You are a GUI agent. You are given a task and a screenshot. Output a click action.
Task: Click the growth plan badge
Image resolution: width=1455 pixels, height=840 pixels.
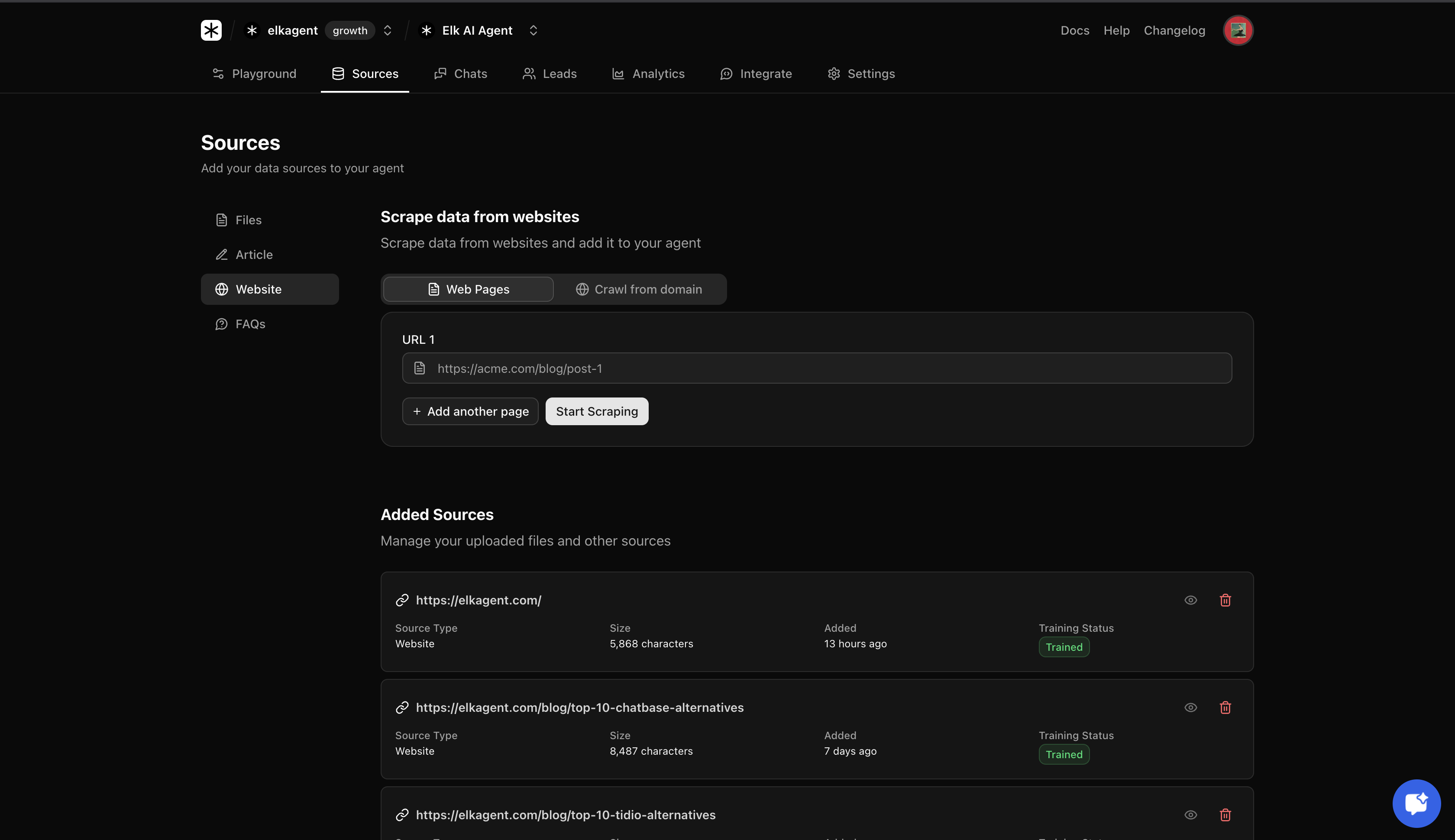tap(350, 31)
